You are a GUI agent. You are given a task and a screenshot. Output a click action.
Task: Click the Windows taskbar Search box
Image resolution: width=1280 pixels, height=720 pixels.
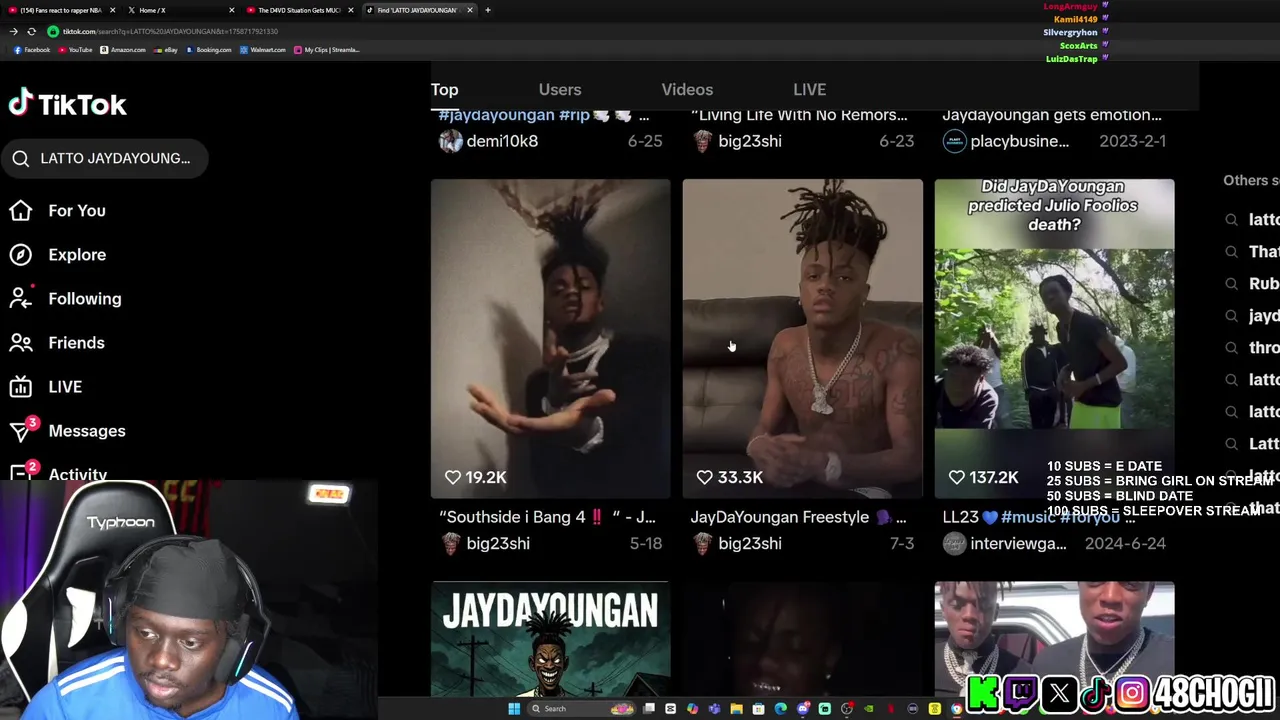(580, 709)
